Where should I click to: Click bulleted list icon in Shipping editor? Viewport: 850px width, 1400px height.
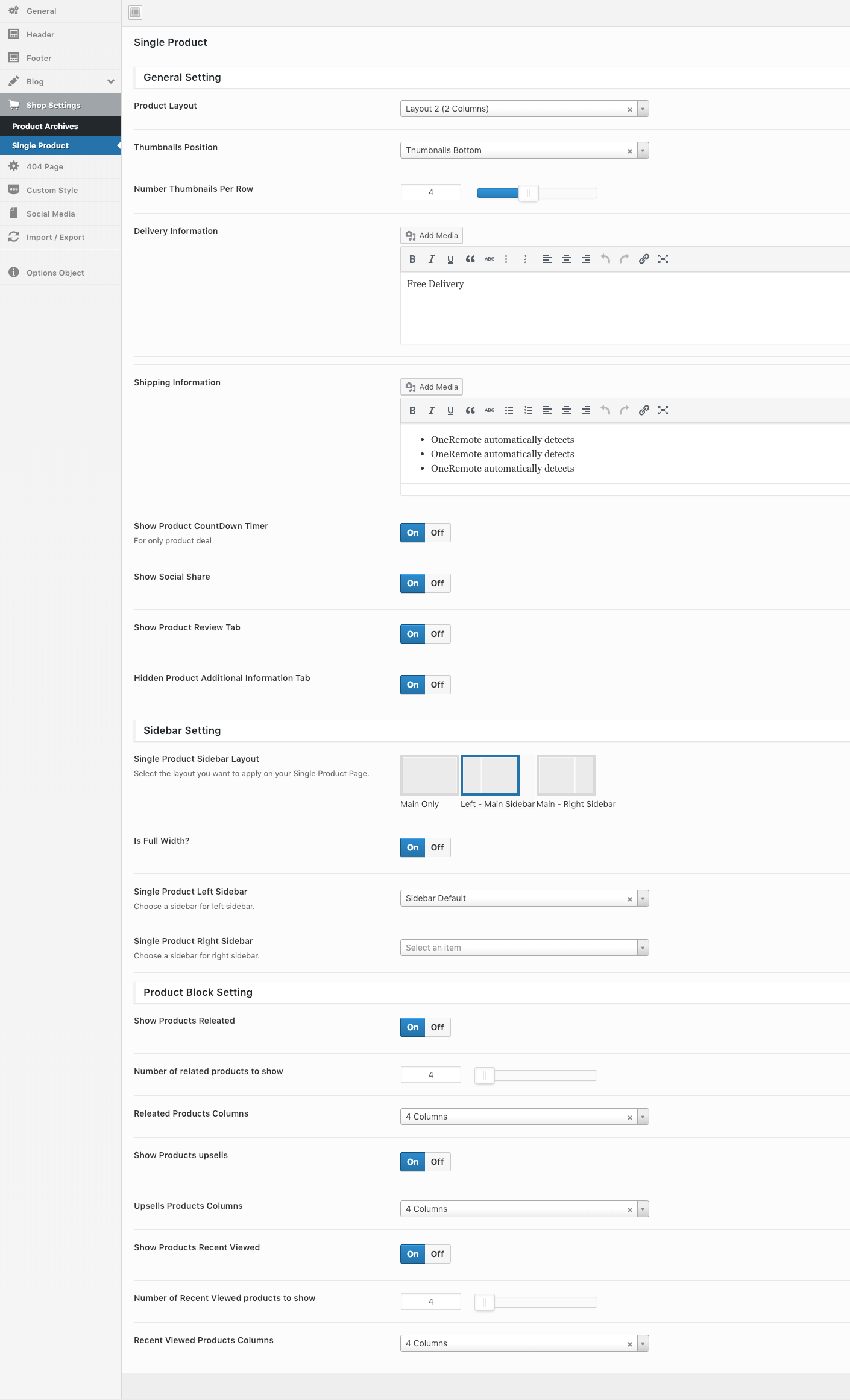point(509,410)
